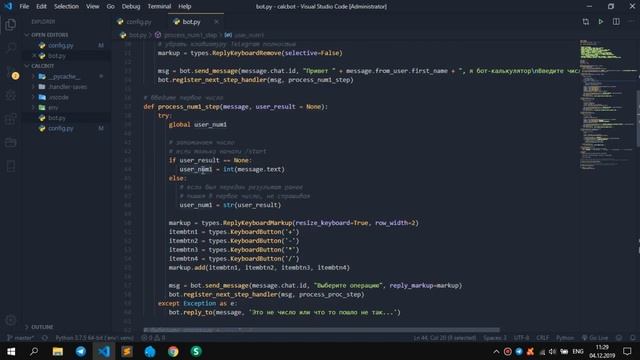This screenshot has height=360, width=640.
Task: Switch the ENG input language
Action: tap(578, 351)
